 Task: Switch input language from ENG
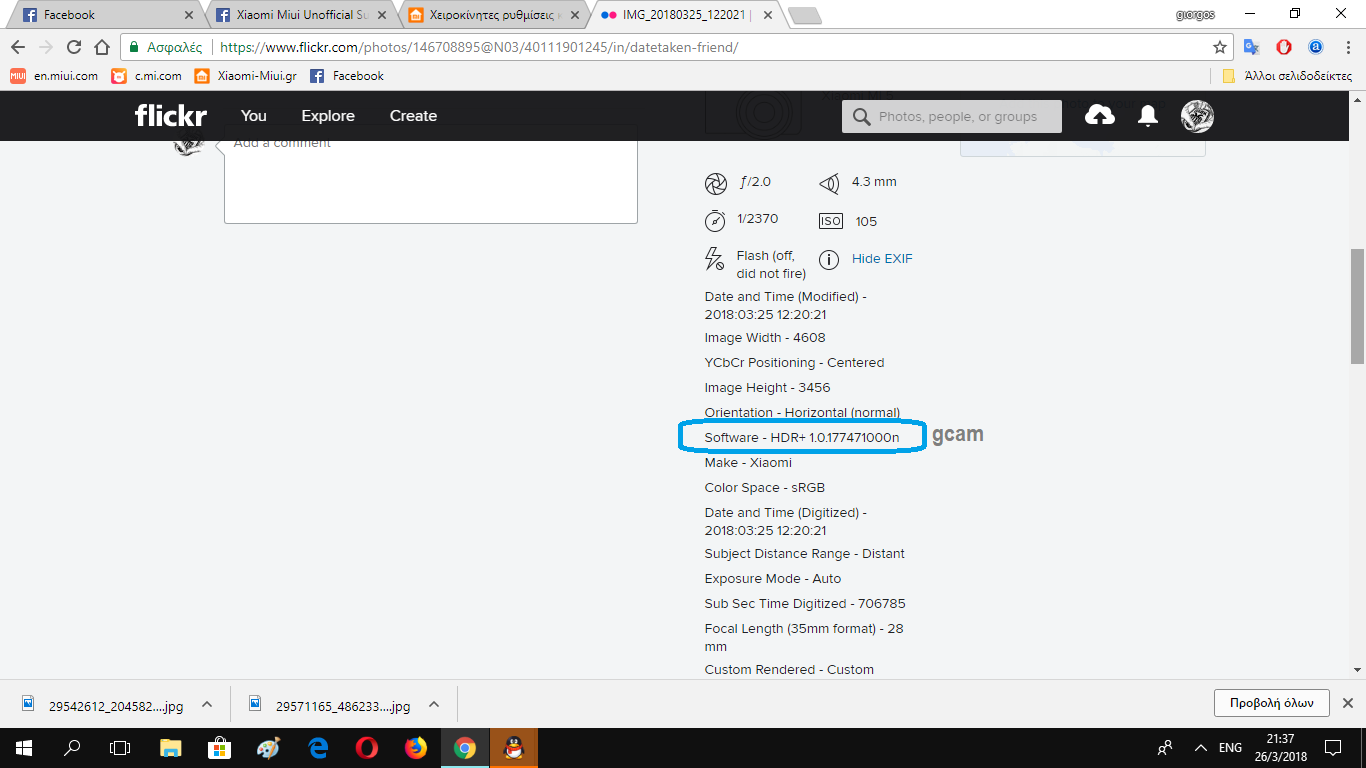(x=1231, y=748)
